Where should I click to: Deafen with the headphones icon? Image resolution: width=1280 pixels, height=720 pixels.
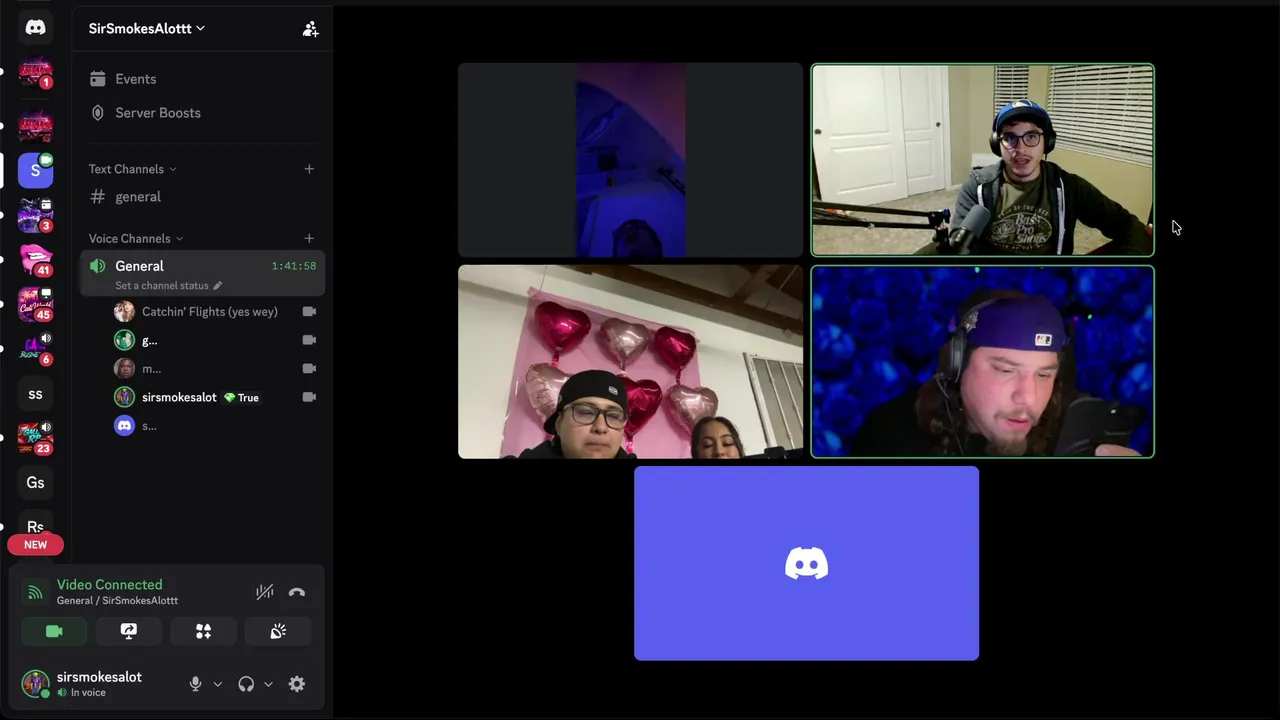[246, 684]
